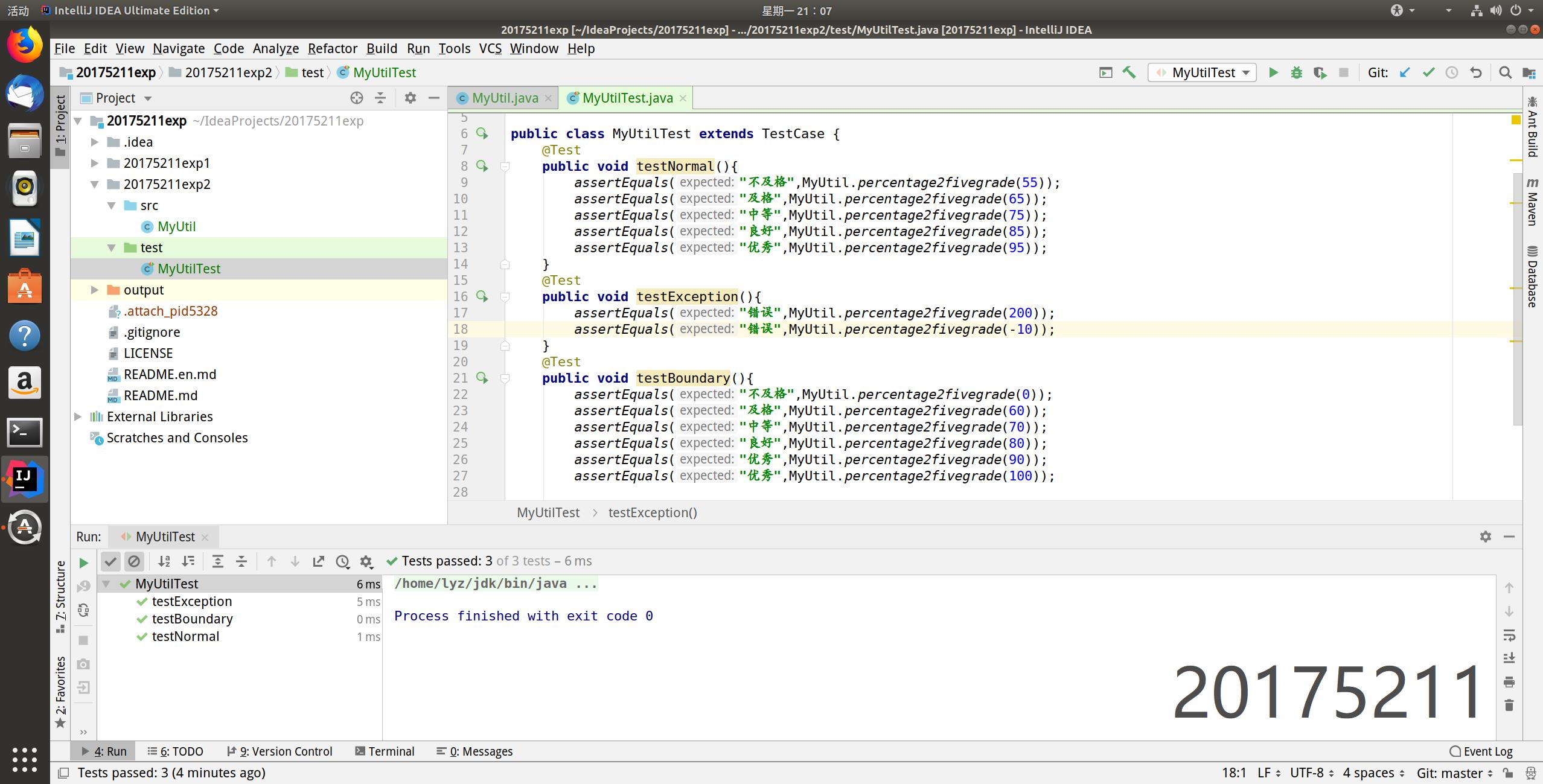Print the console output
Viewport: 1543px width, 784px height.
coord(1509,682)
